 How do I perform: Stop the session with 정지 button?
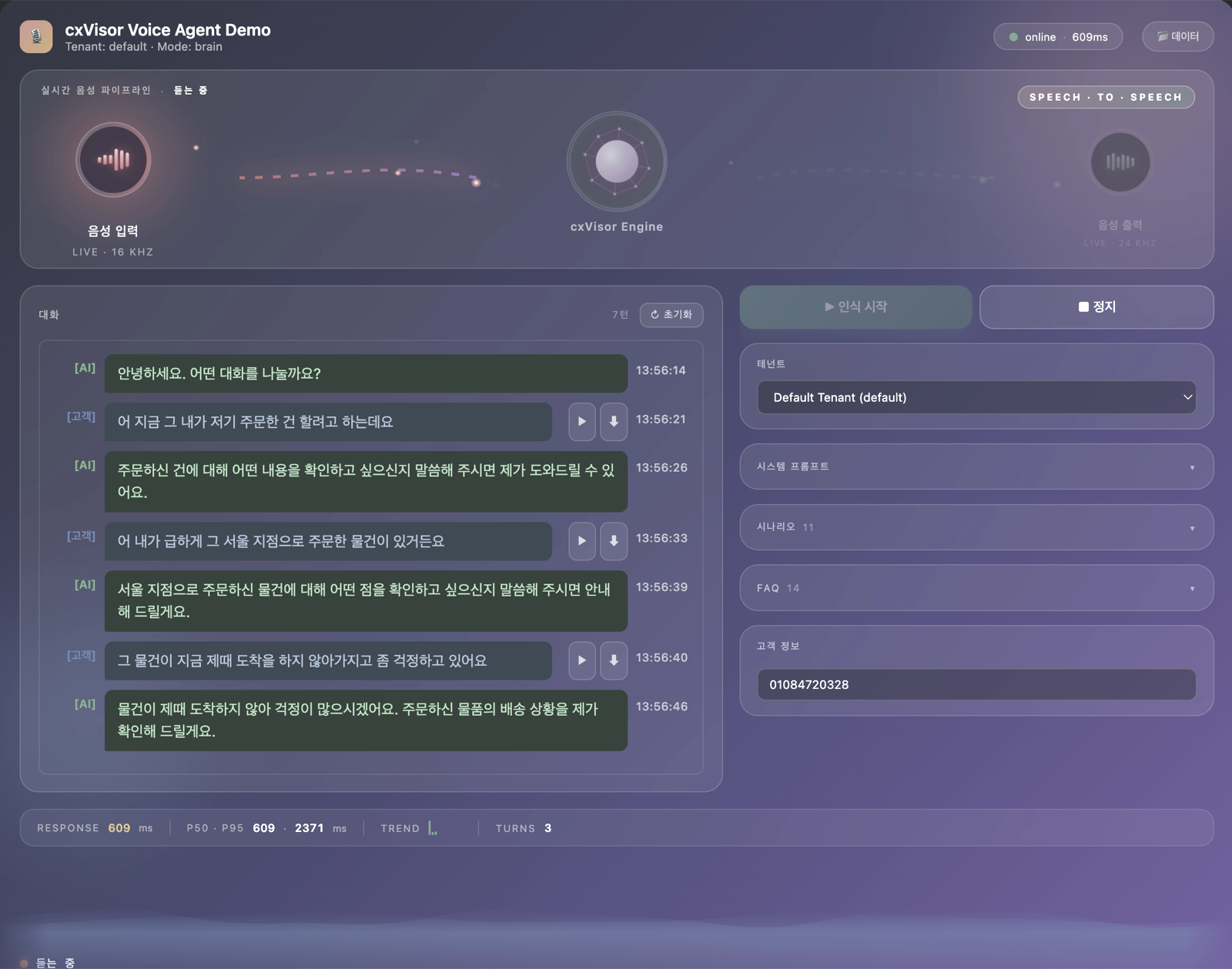pyautogui.click(x=1096, y=307)
